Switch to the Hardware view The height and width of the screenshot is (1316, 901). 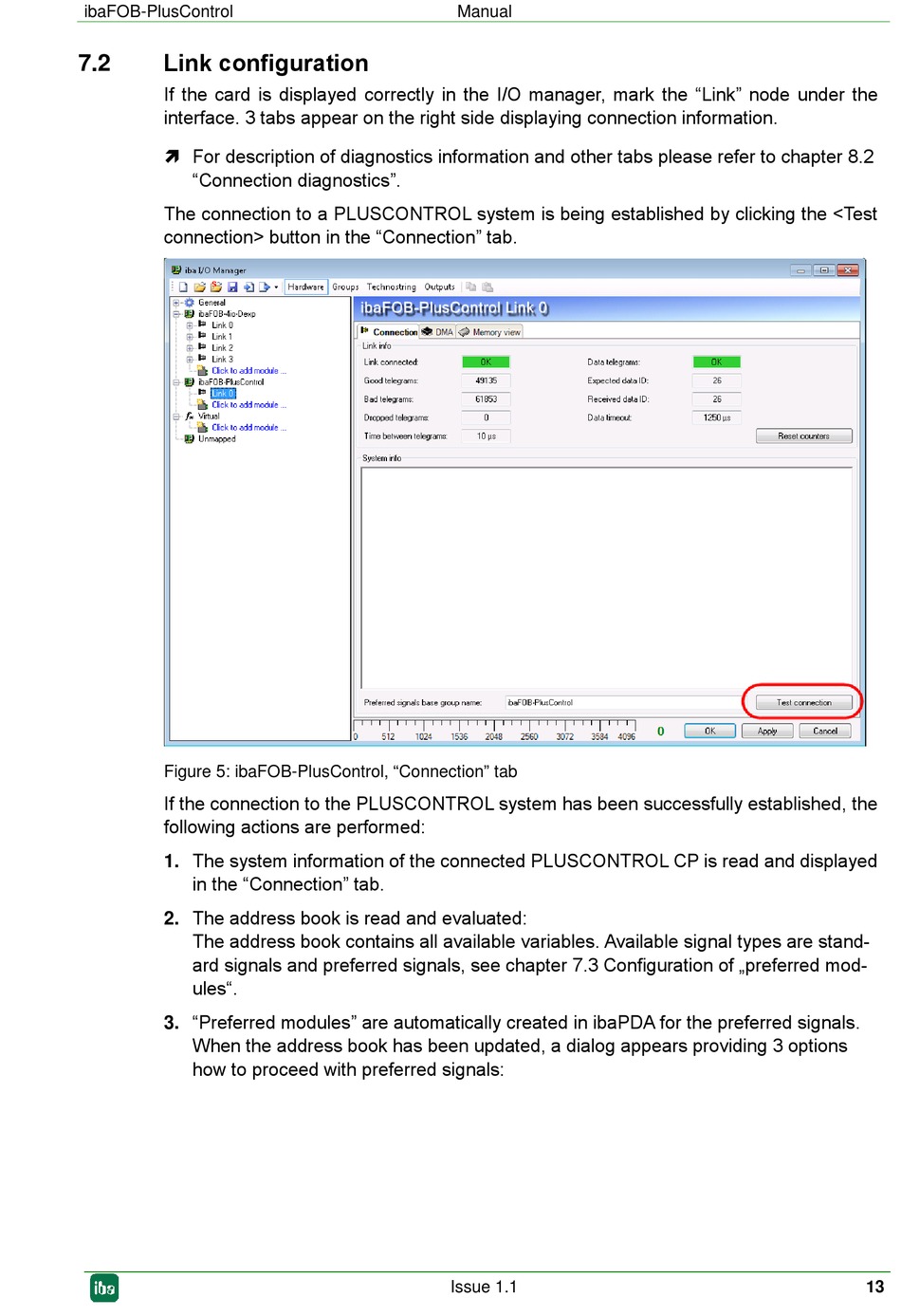305,287
